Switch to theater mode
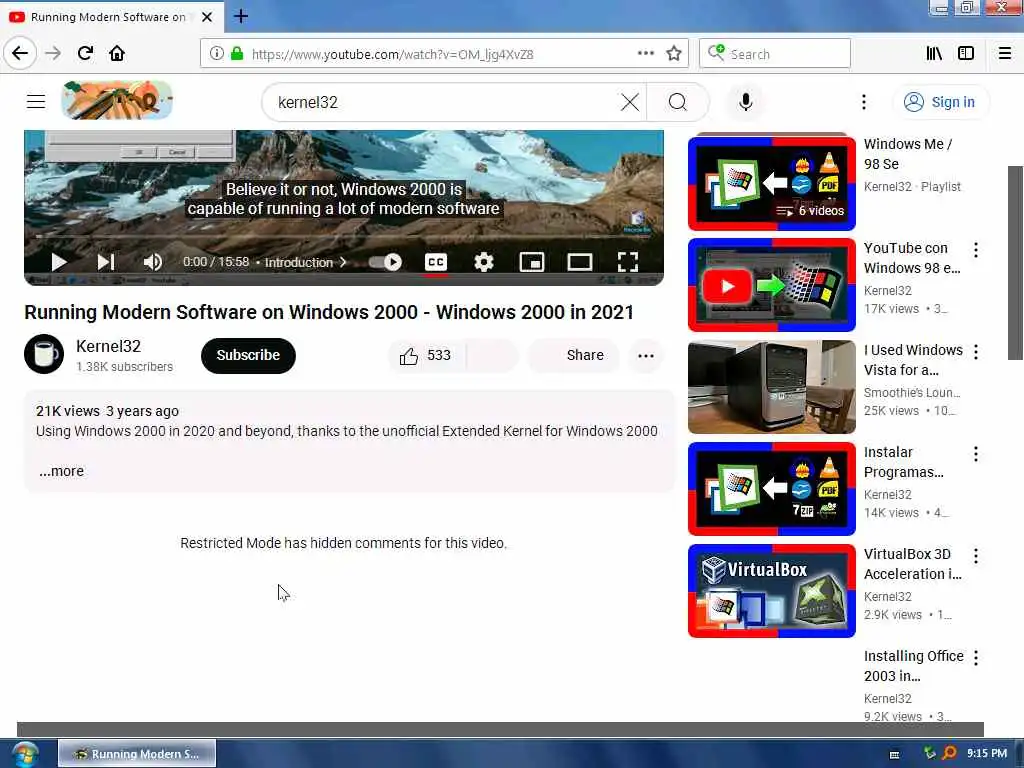Image resolution: width=1024 pixels, height=768 pixels. tap(579, 263)
